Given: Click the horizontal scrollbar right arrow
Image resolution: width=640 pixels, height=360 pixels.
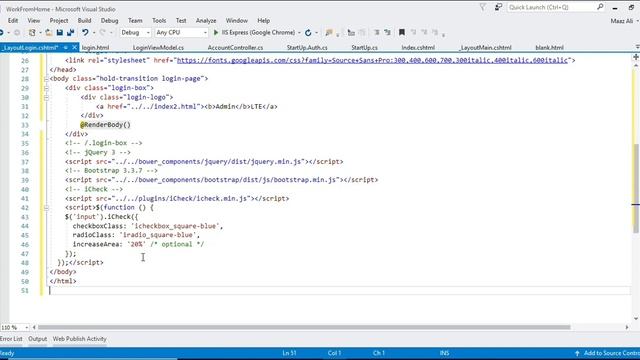Looking at the screenshot, I should coord(627,327).
